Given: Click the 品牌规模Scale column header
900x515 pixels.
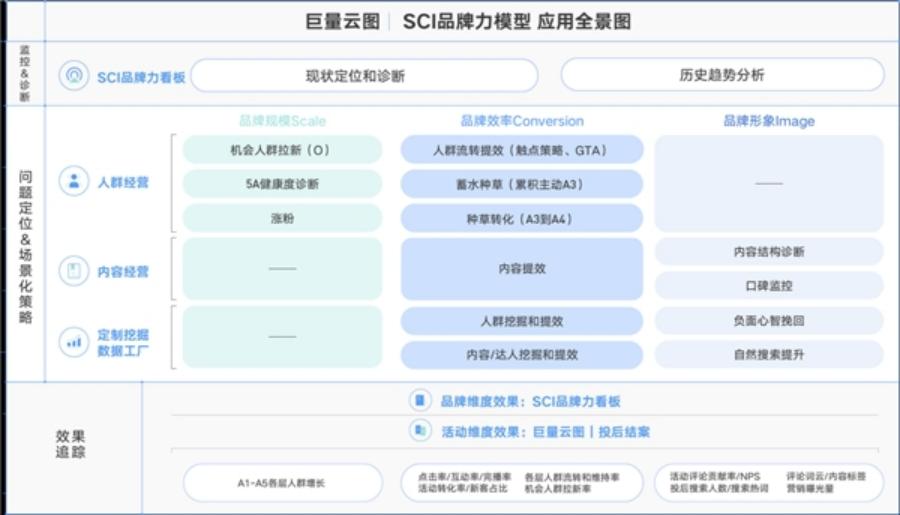Looking at the screenshot, I should 282,121.
